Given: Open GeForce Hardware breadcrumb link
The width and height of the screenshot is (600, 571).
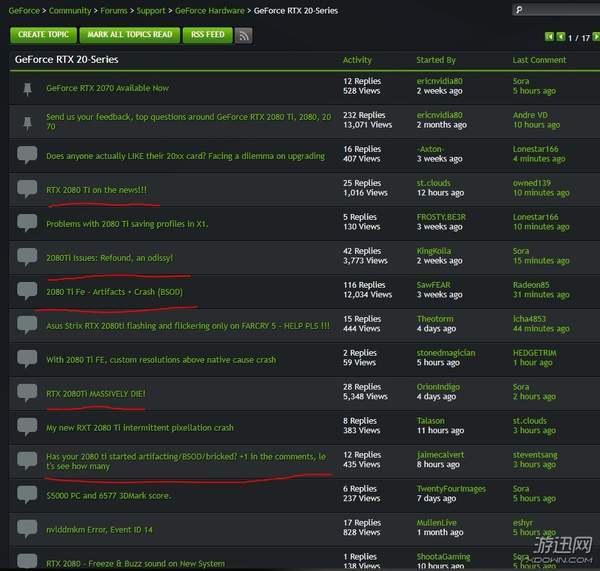Looking at the screenshot, I should pyautogui.click(x=210, y=11).
